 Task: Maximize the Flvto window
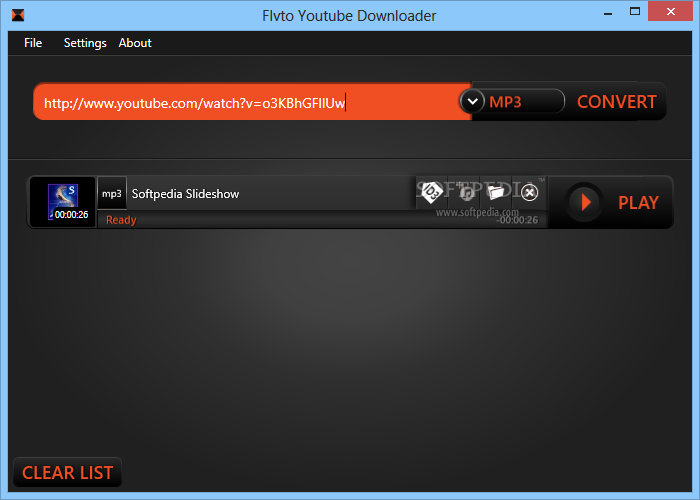tap(634, 12)
